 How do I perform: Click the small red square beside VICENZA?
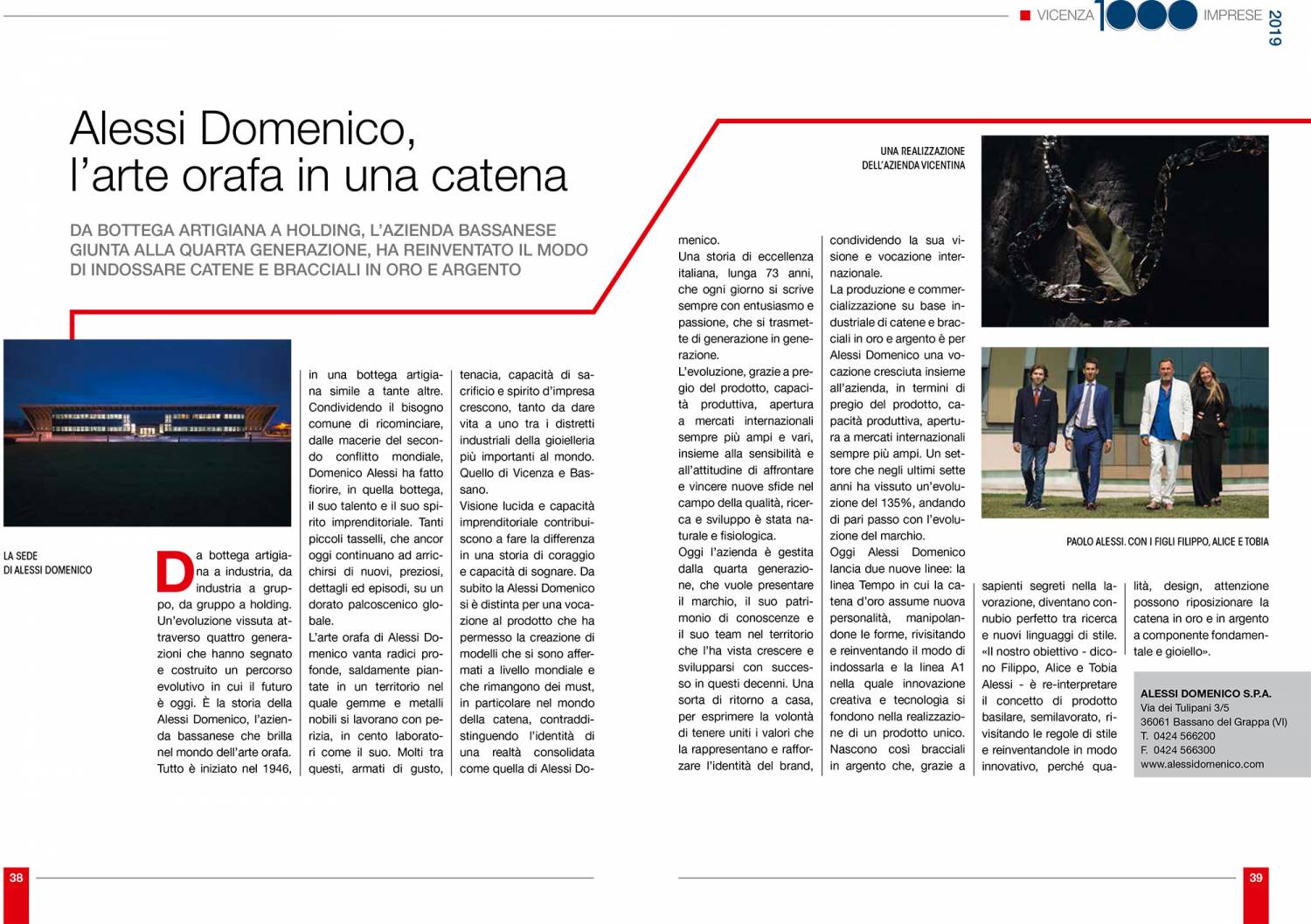coord(1025,15)
